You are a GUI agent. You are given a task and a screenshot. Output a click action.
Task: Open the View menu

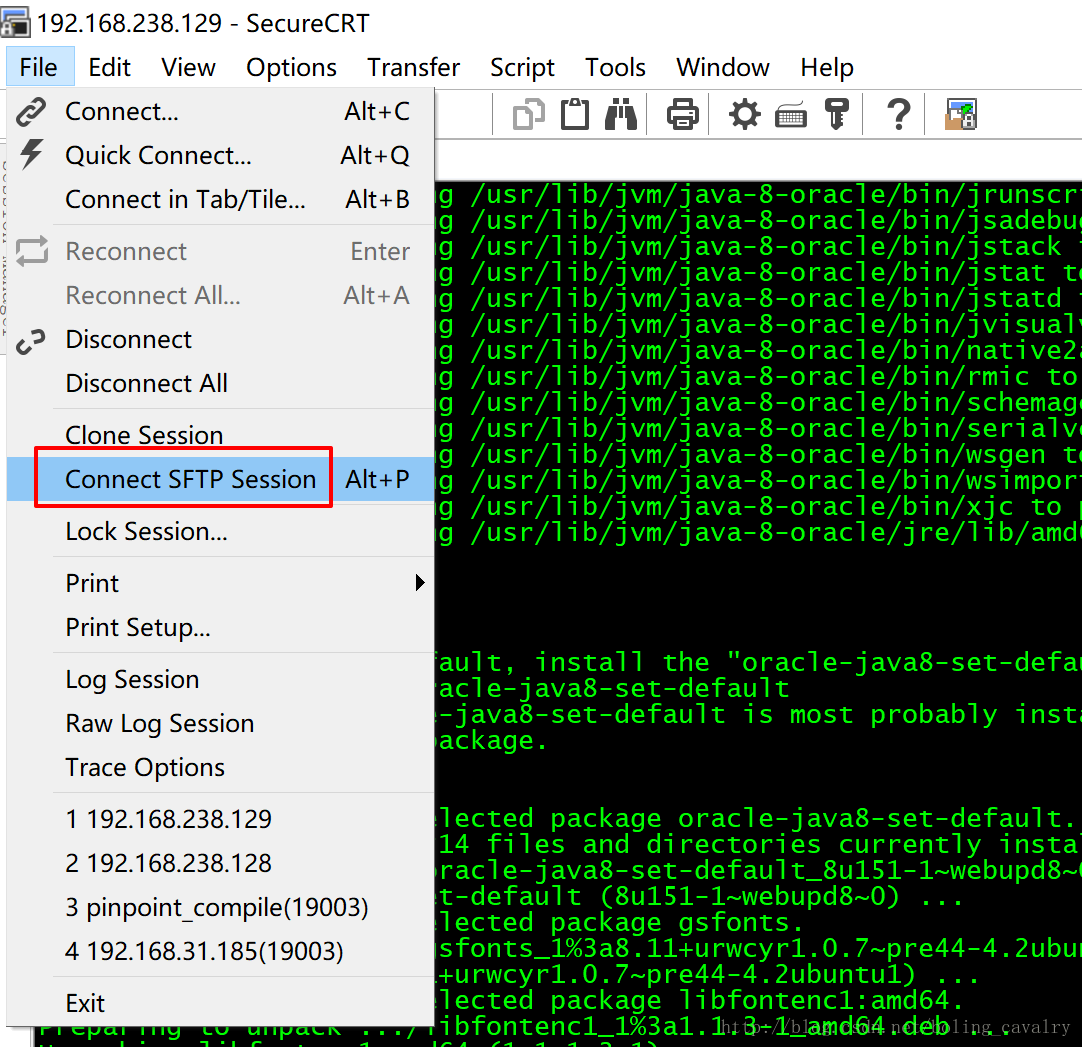click(188, 67)
